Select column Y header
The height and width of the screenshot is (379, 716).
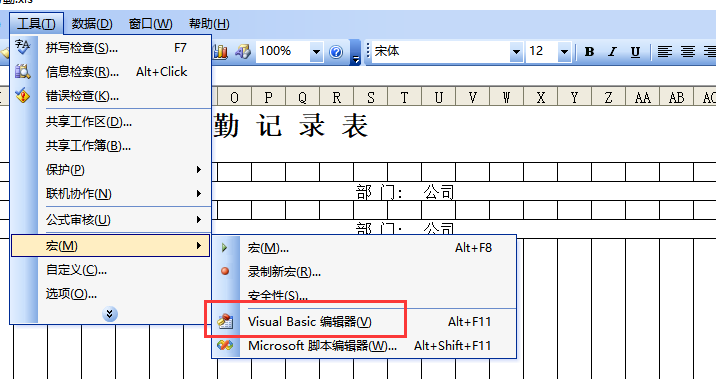574,97
